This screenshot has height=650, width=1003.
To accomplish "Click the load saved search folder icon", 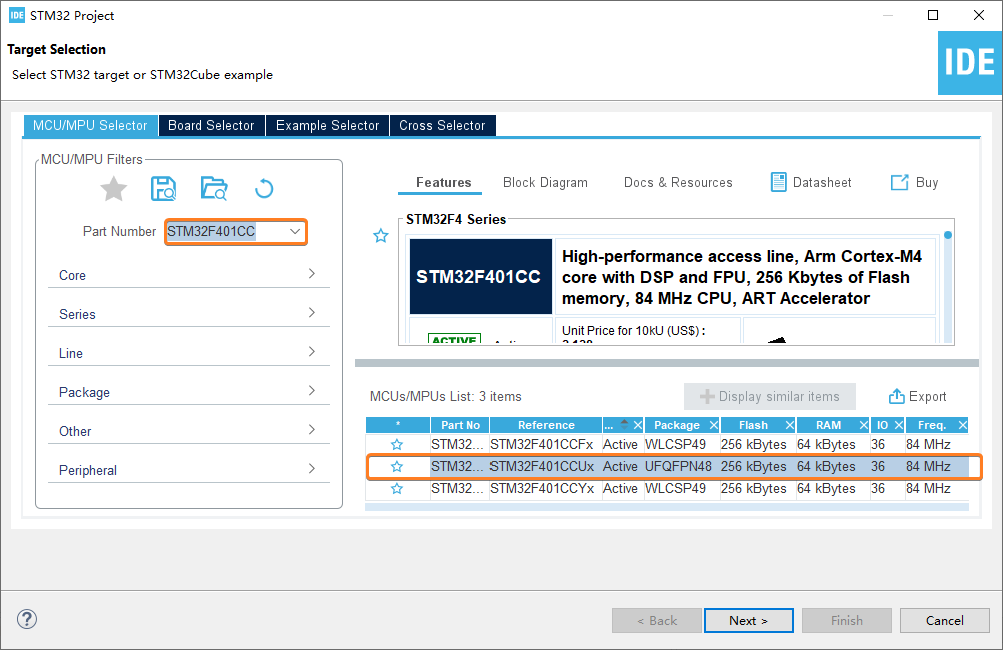I will pyautogui.click(x=214, y=189).
